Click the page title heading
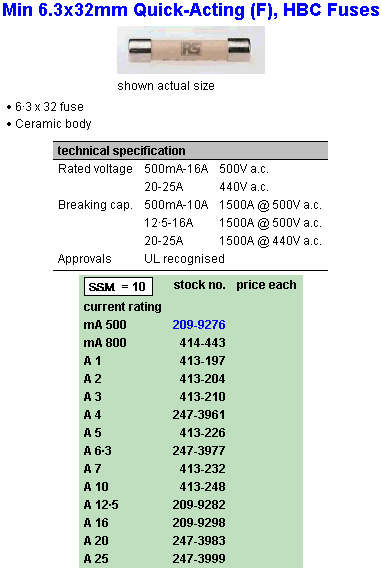Screen dimensions: 381x571 [190, 10]
